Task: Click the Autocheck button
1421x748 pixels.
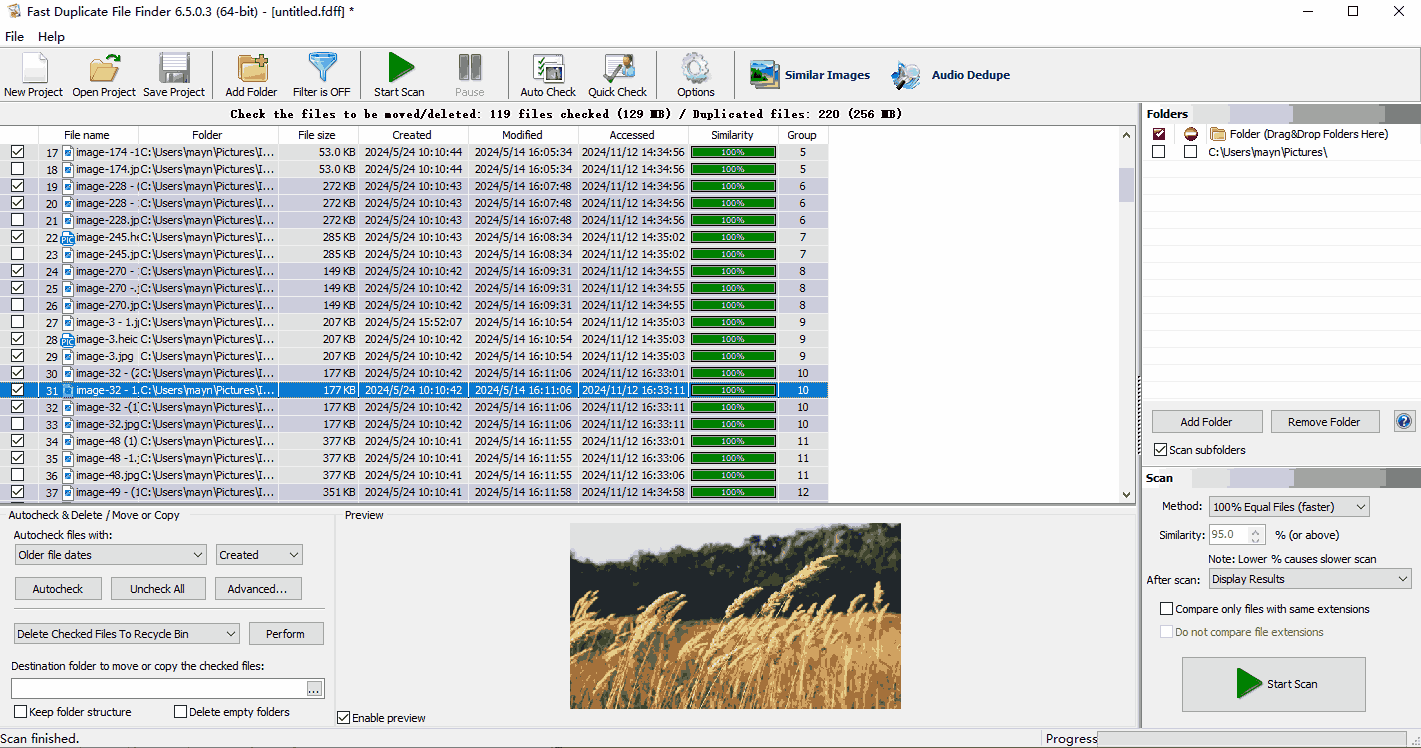Action: pyautogui.click(x=58, y=589)
